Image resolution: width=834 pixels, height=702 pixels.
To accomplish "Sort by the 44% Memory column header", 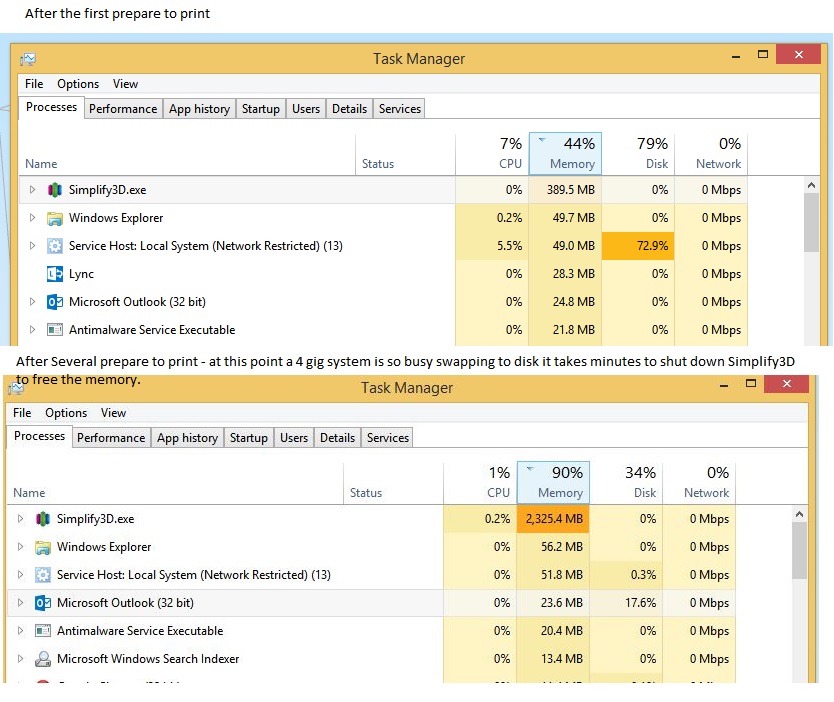I will tap(565, 153).
